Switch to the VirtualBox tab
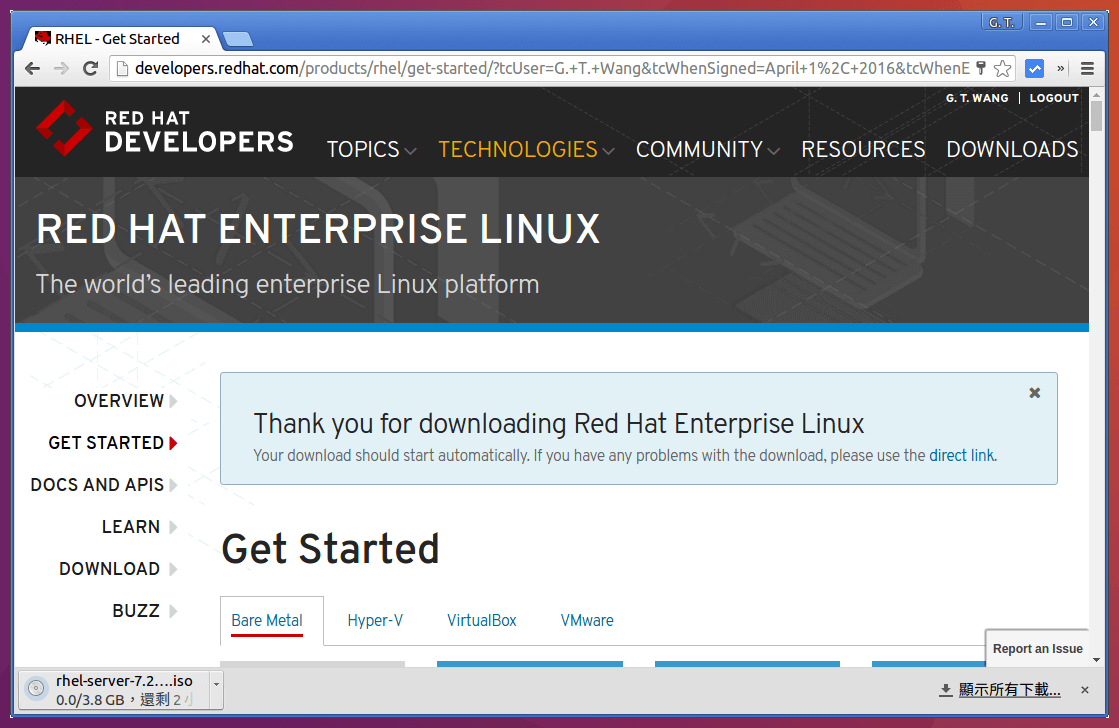Screen dimensions: 1119x728 [482, 620]
